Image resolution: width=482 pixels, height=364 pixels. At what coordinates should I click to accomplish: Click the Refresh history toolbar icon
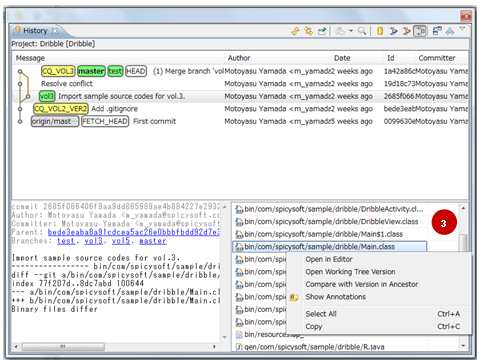[295, 31]
